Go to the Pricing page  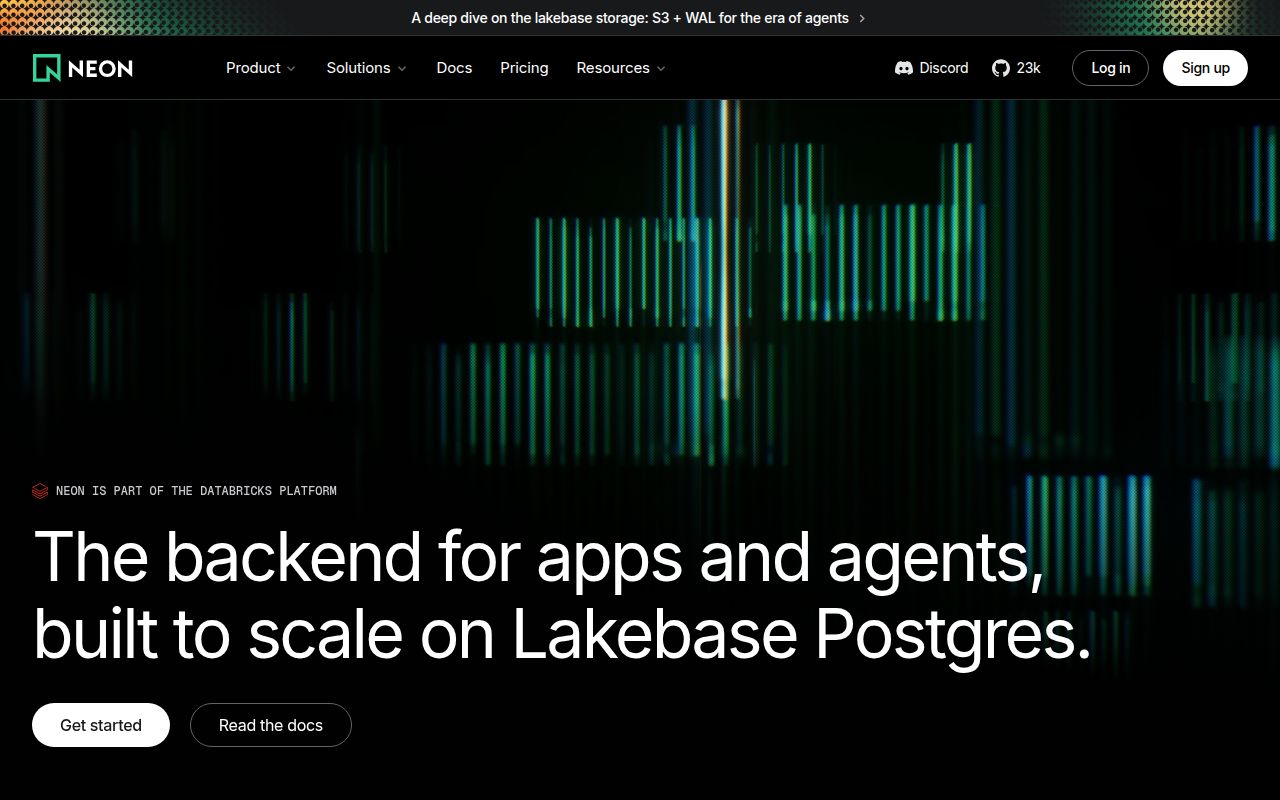coord(524,68)
